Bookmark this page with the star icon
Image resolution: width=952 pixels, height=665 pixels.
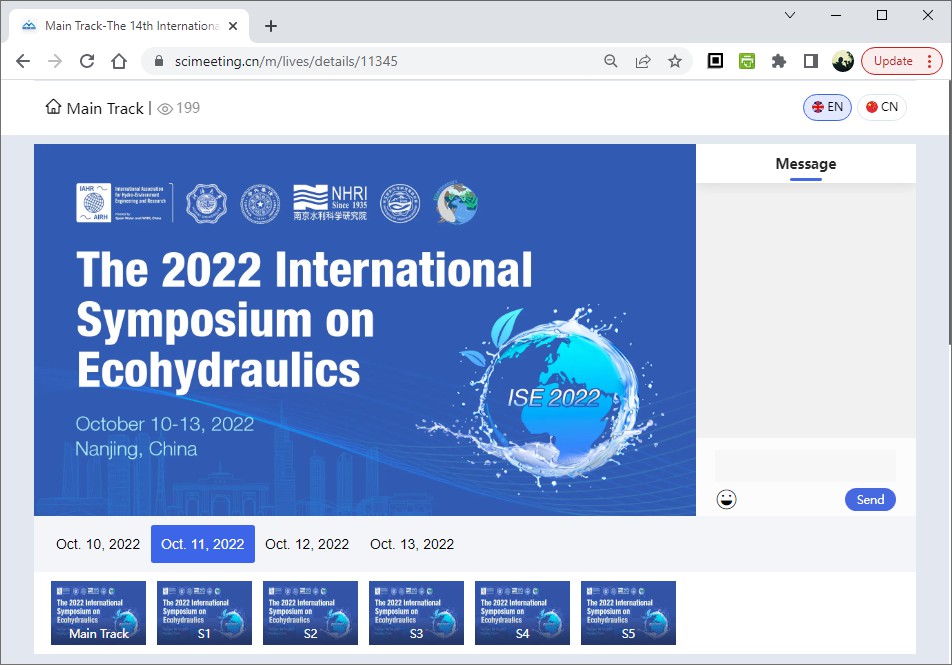point(675,61)
